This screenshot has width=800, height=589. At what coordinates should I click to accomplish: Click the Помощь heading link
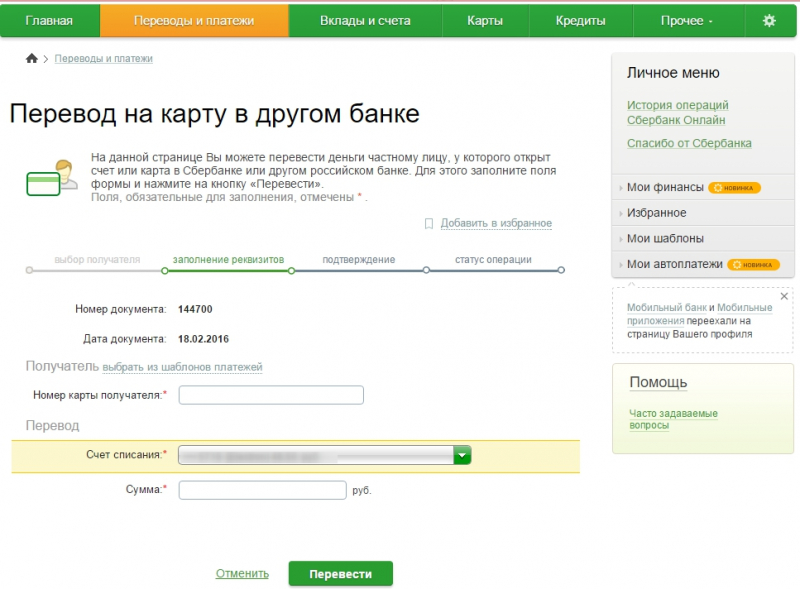click(x=658, y=382)
